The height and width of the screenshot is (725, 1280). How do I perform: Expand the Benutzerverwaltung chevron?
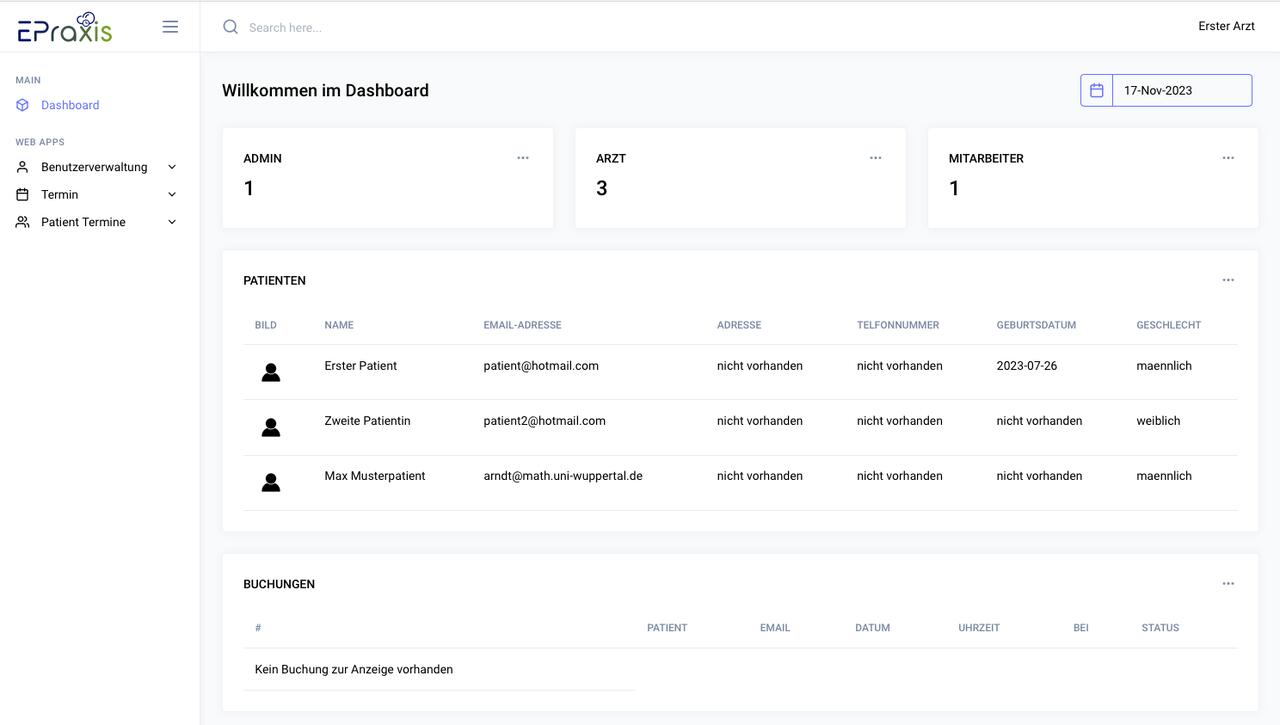pos(172,167)
